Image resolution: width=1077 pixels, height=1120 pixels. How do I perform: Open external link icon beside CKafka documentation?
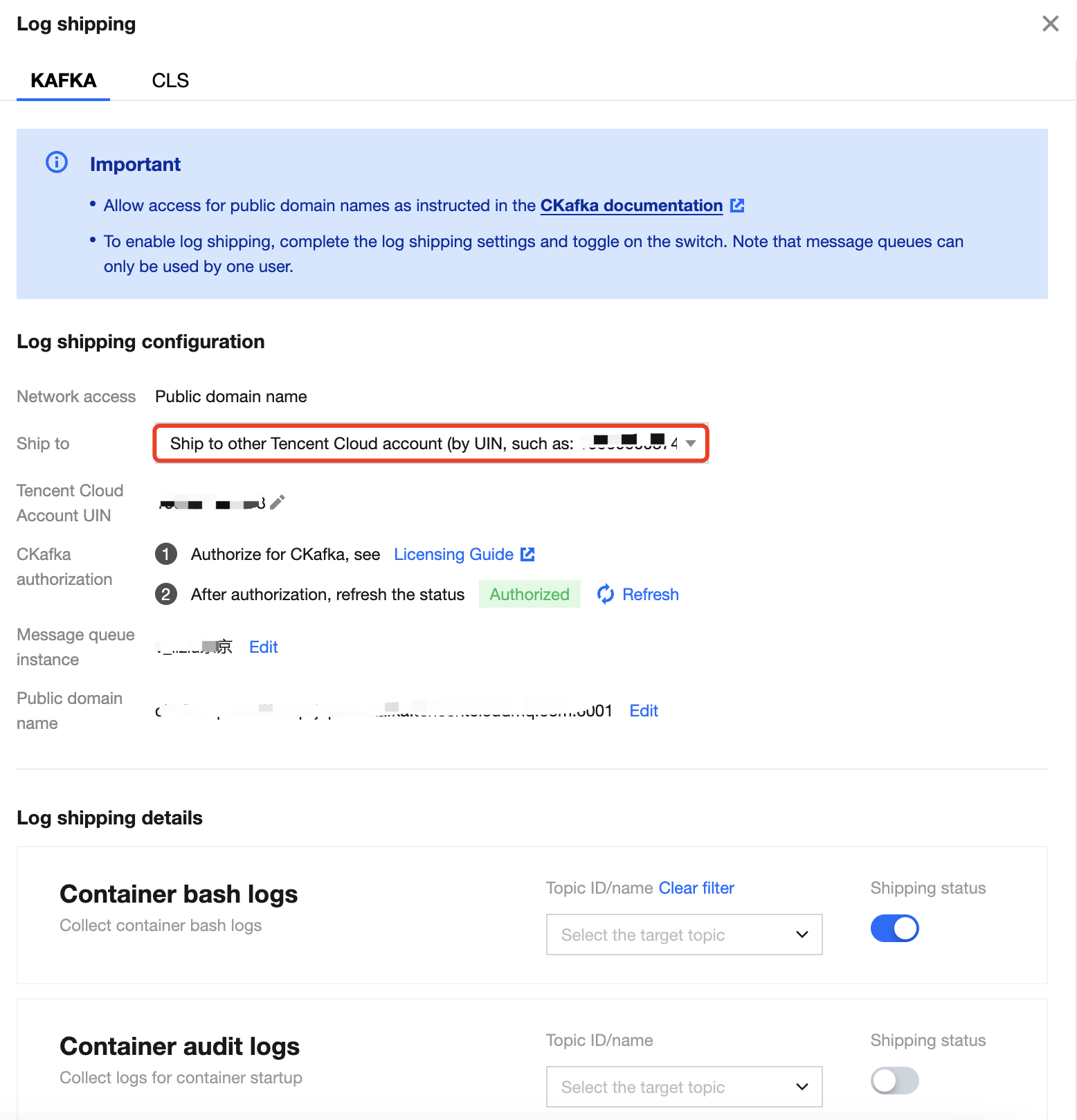point(737,206)
